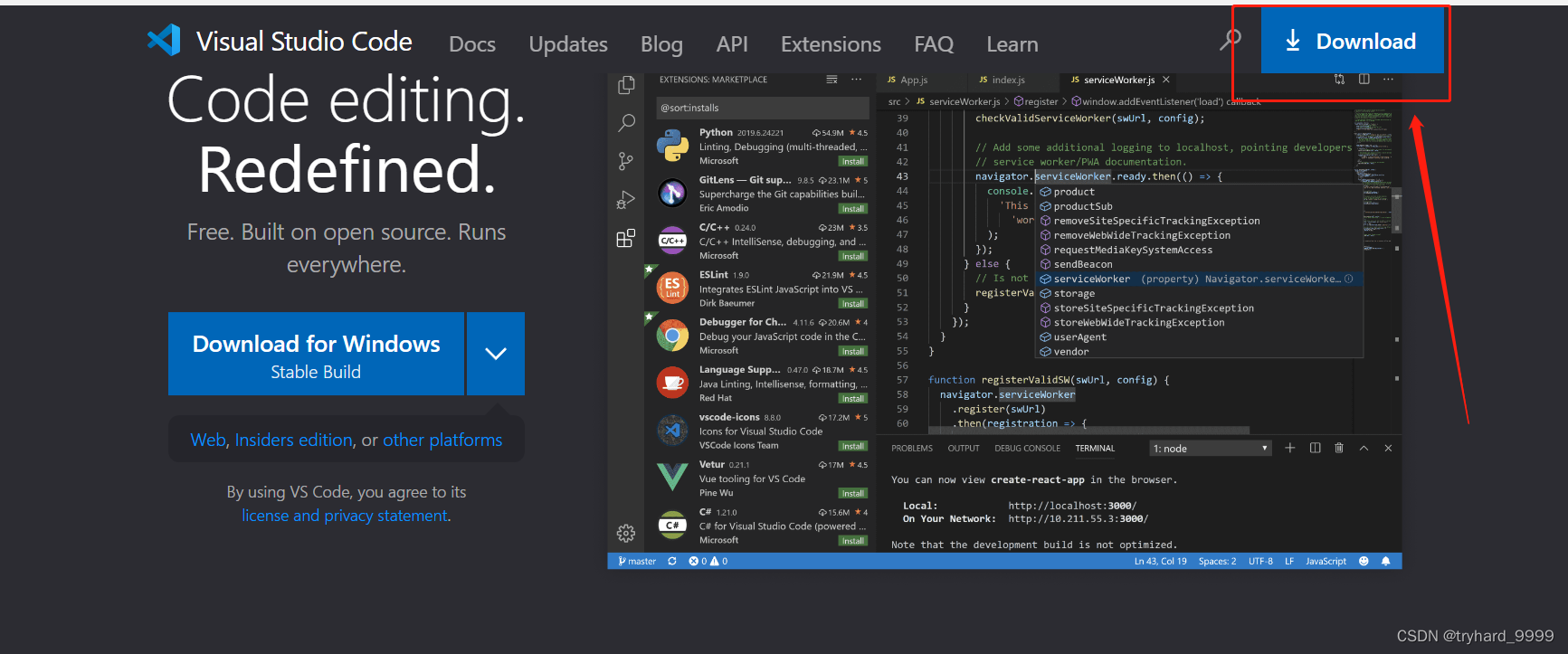
Task: Switch to the PROBLEMS panel tab
Action: click(x=912, y=449)
